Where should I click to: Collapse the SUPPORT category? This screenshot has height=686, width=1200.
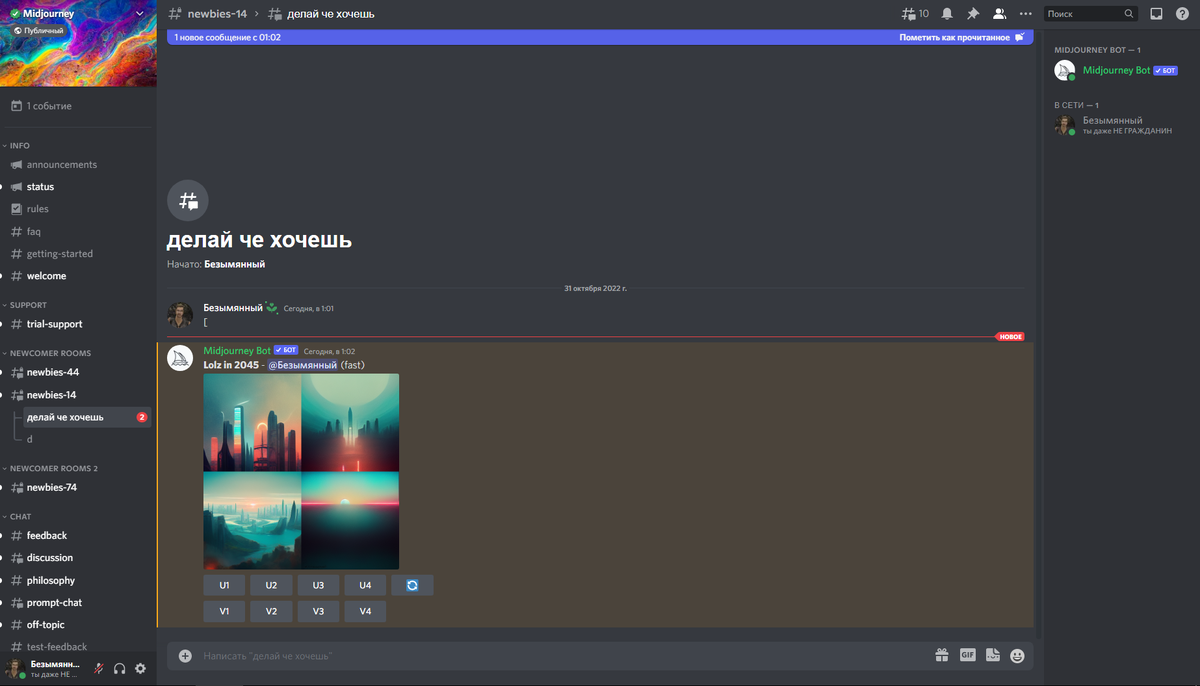pyautogui.click(x=26, y=305)
